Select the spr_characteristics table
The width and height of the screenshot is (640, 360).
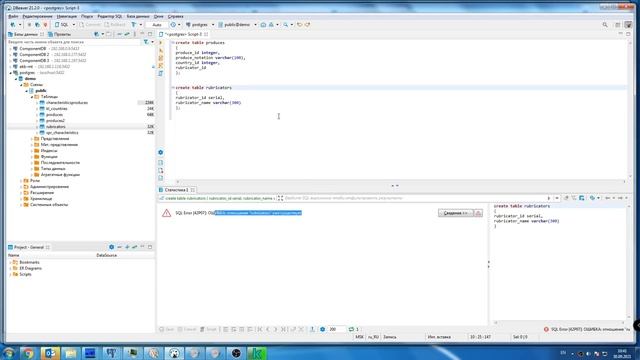point(62,133)
